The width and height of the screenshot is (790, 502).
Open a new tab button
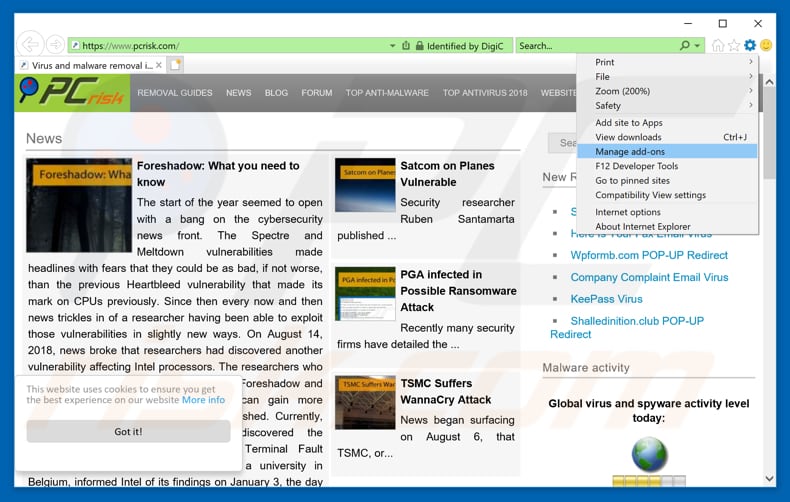click(x=175, y=65)
